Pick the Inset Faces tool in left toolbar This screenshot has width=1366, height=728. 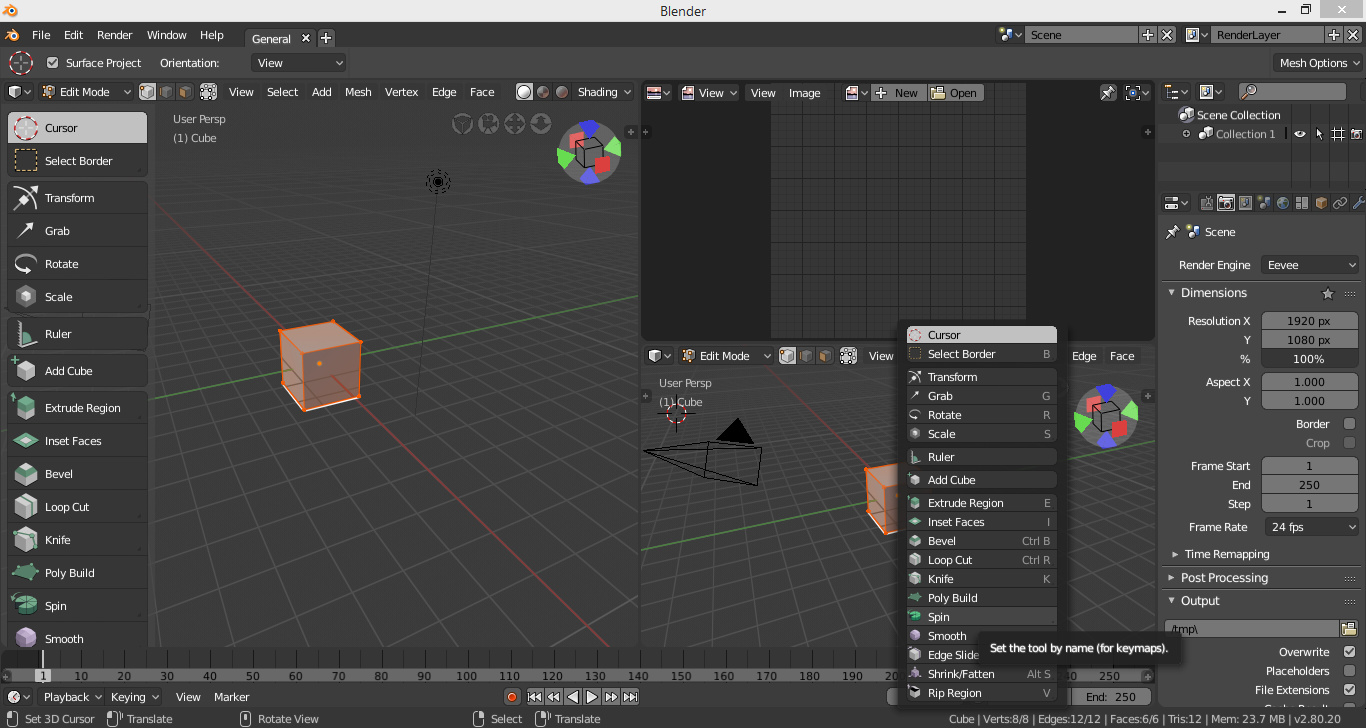point(78,441)
